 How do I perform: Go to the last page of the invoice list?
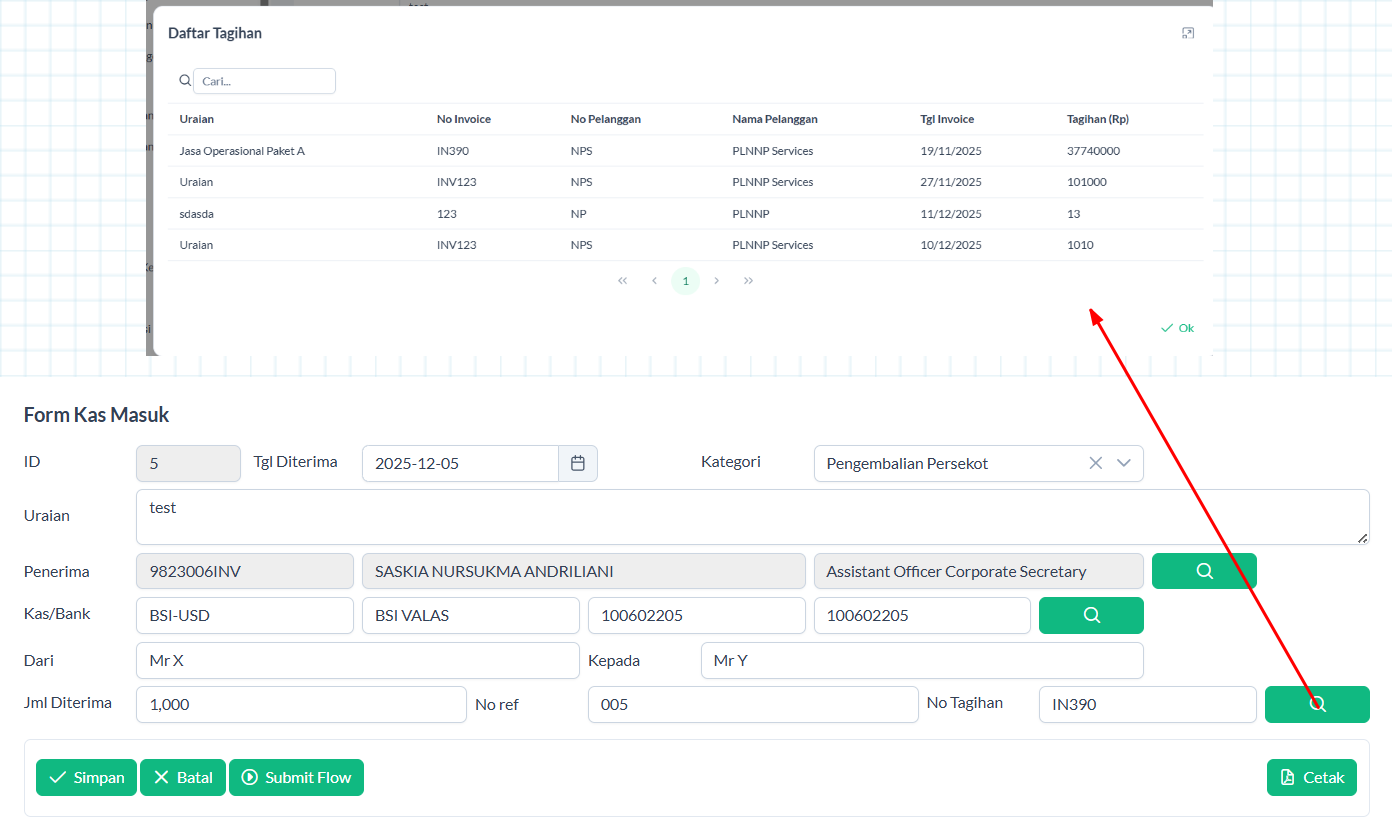[x=748, y=281]
